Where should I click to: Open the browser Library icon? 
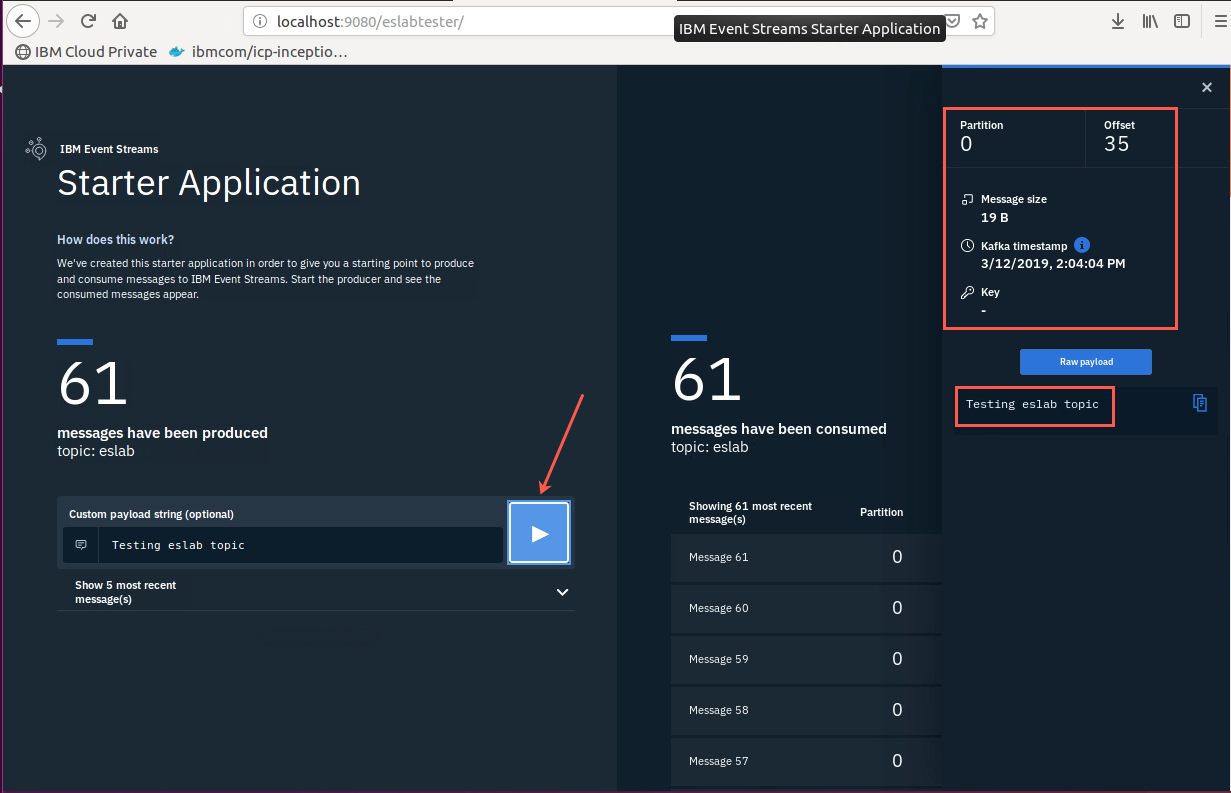[x=1151, y=21]
